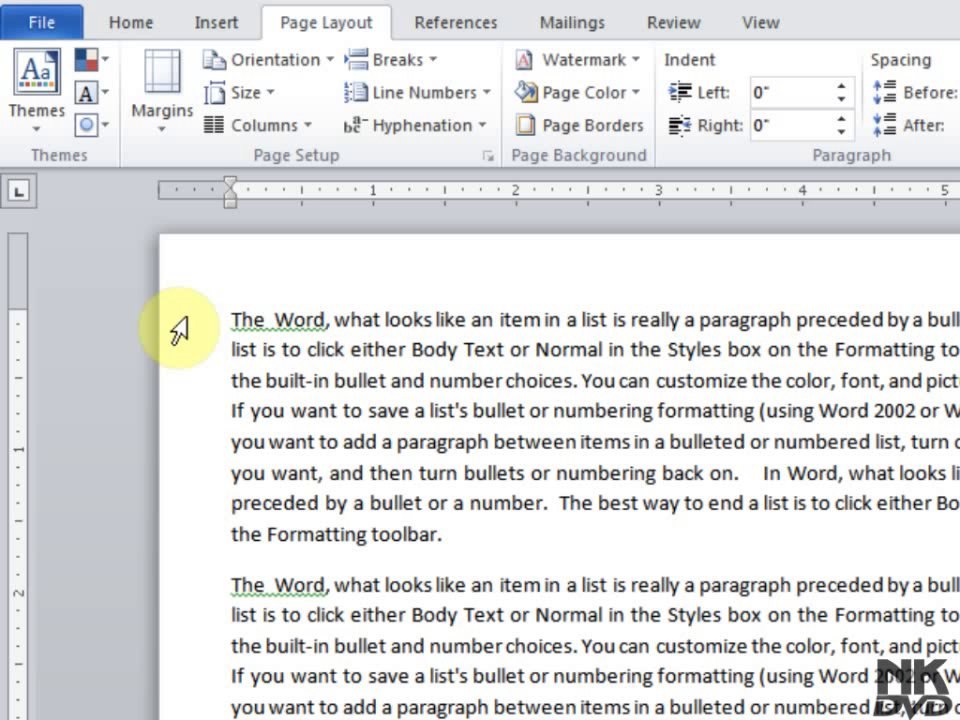Click the Orientation icon
The image size is (960, 720).
point(214,60)
